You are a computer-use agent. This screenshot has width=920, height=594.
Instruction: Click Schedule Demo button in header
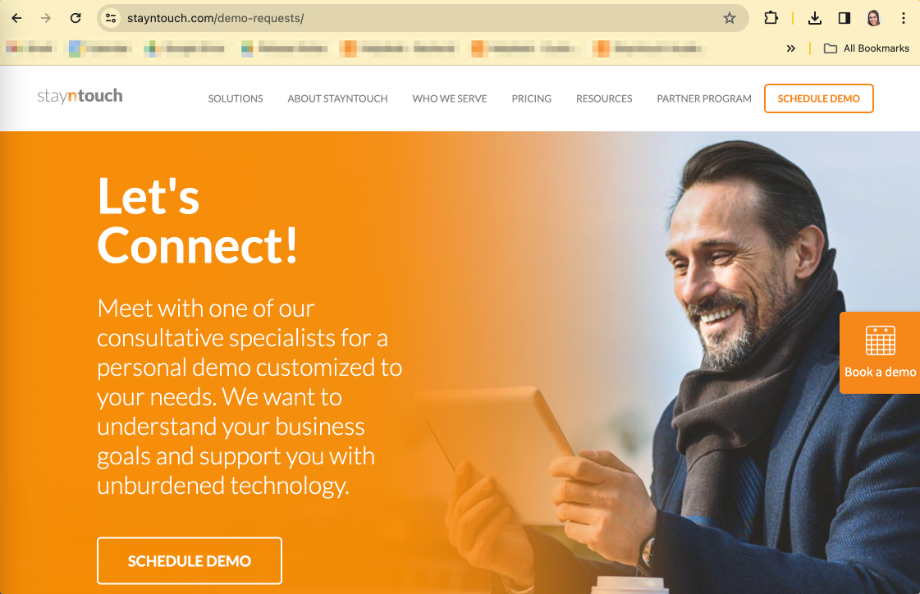click(818, 99)
